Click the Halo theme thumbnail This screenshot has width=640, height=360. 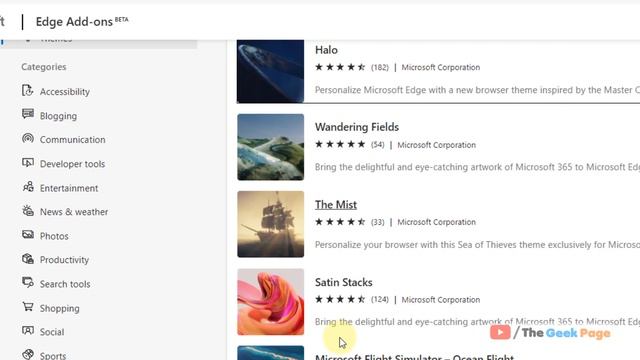tap(271, 71)
